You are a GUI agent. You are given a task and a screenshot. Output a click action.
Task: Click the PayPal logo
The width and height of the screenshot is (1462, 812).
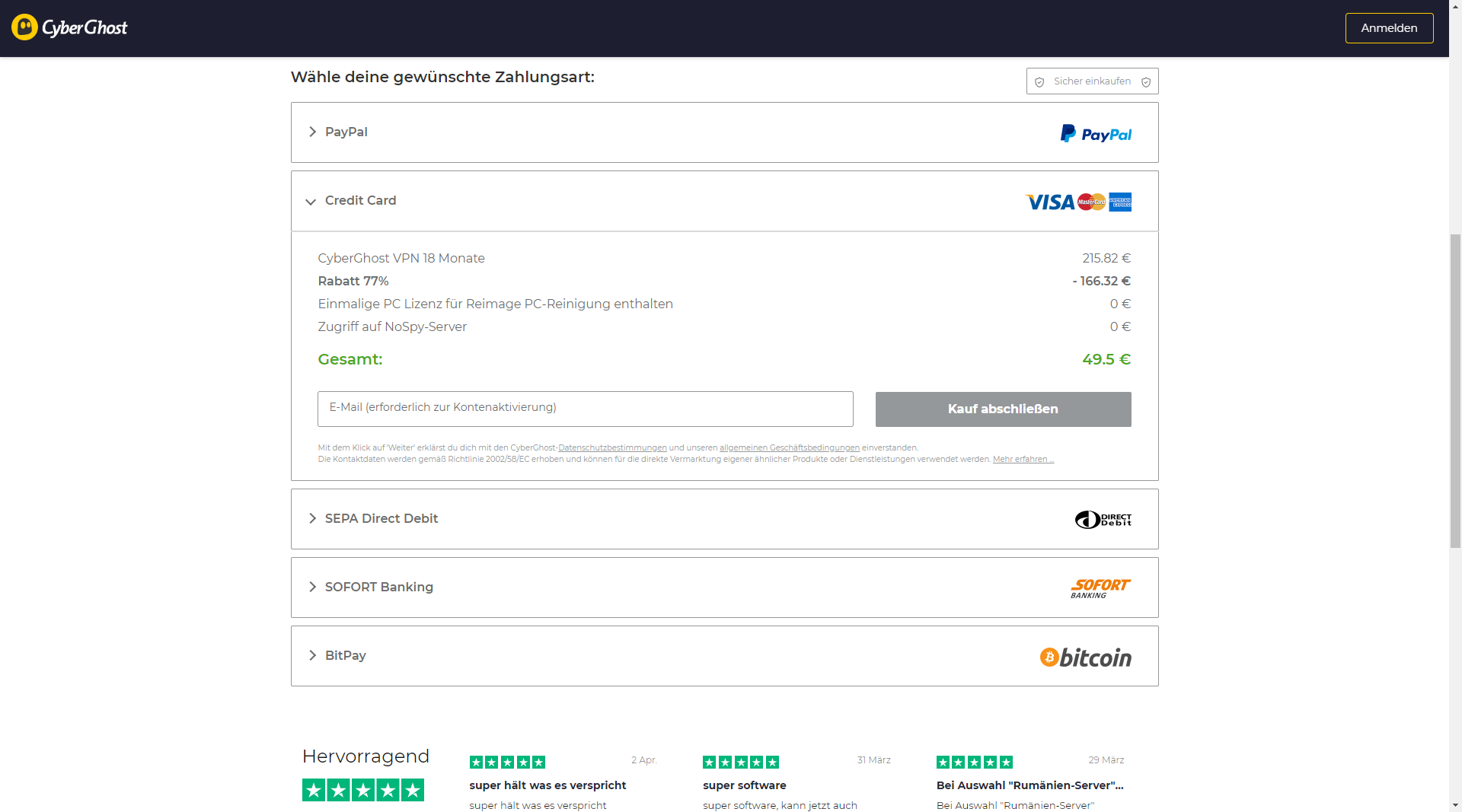[1096, 134]
